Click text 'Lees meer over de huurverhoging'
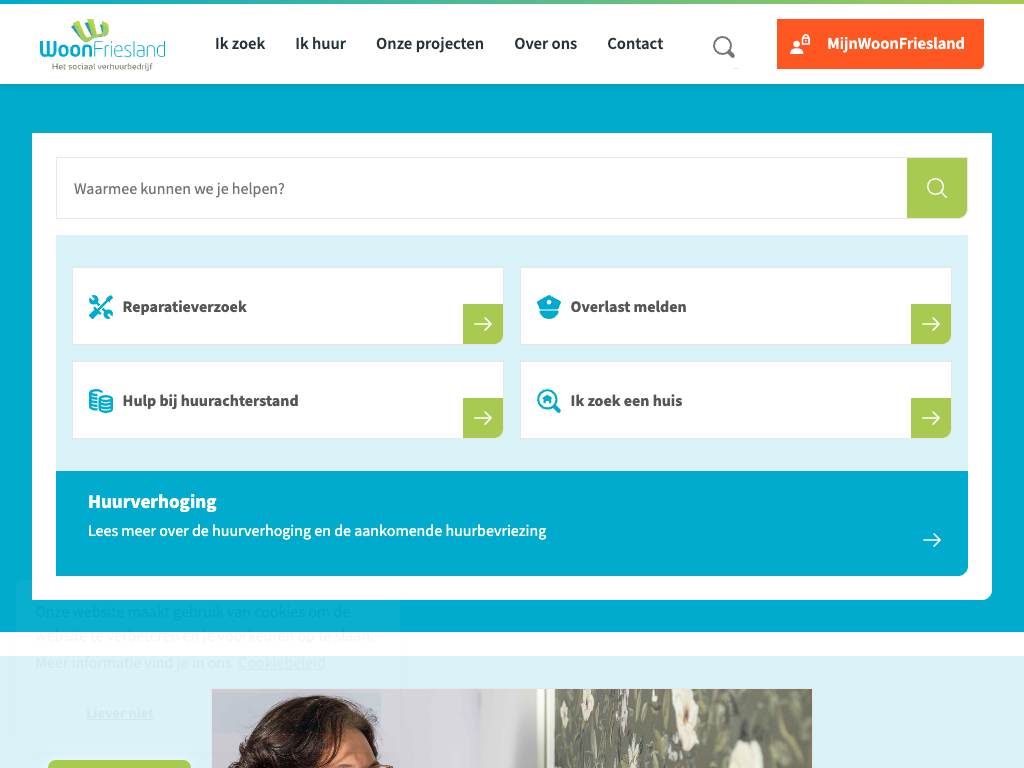The width and height of the screenshot is (1024, 768). tap(199, 531)
